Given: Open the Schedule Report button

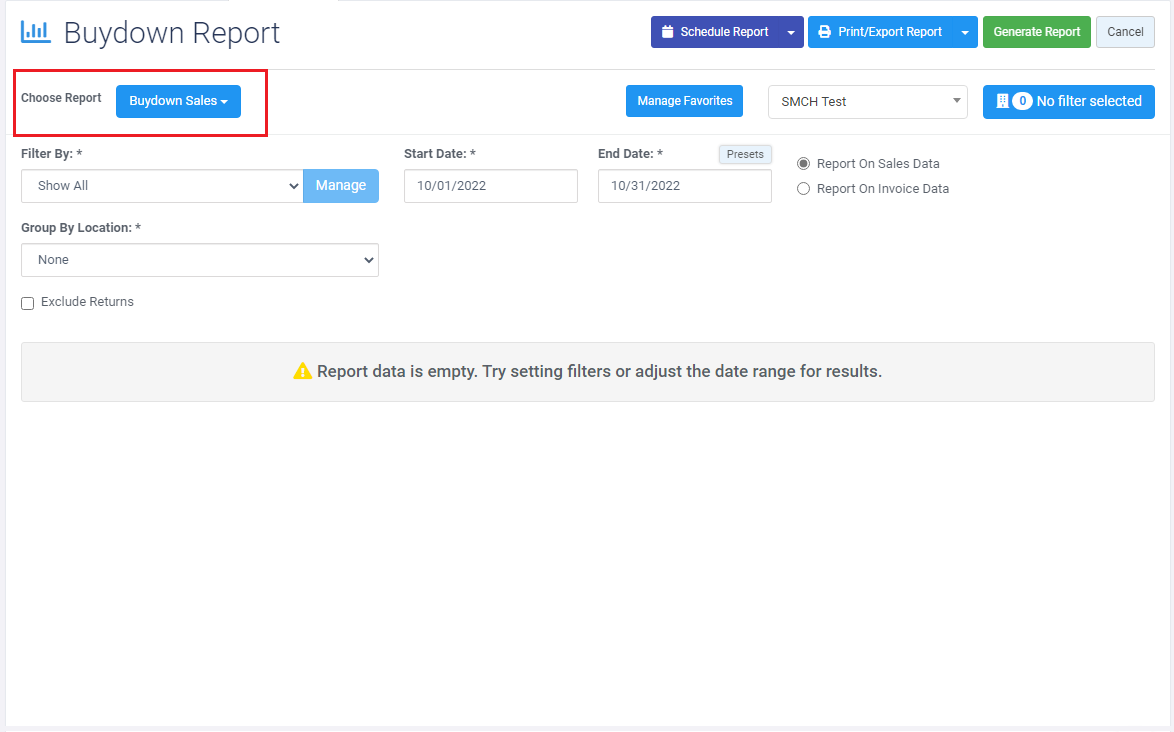Looking at the screenshot, I should coord(715,32).
